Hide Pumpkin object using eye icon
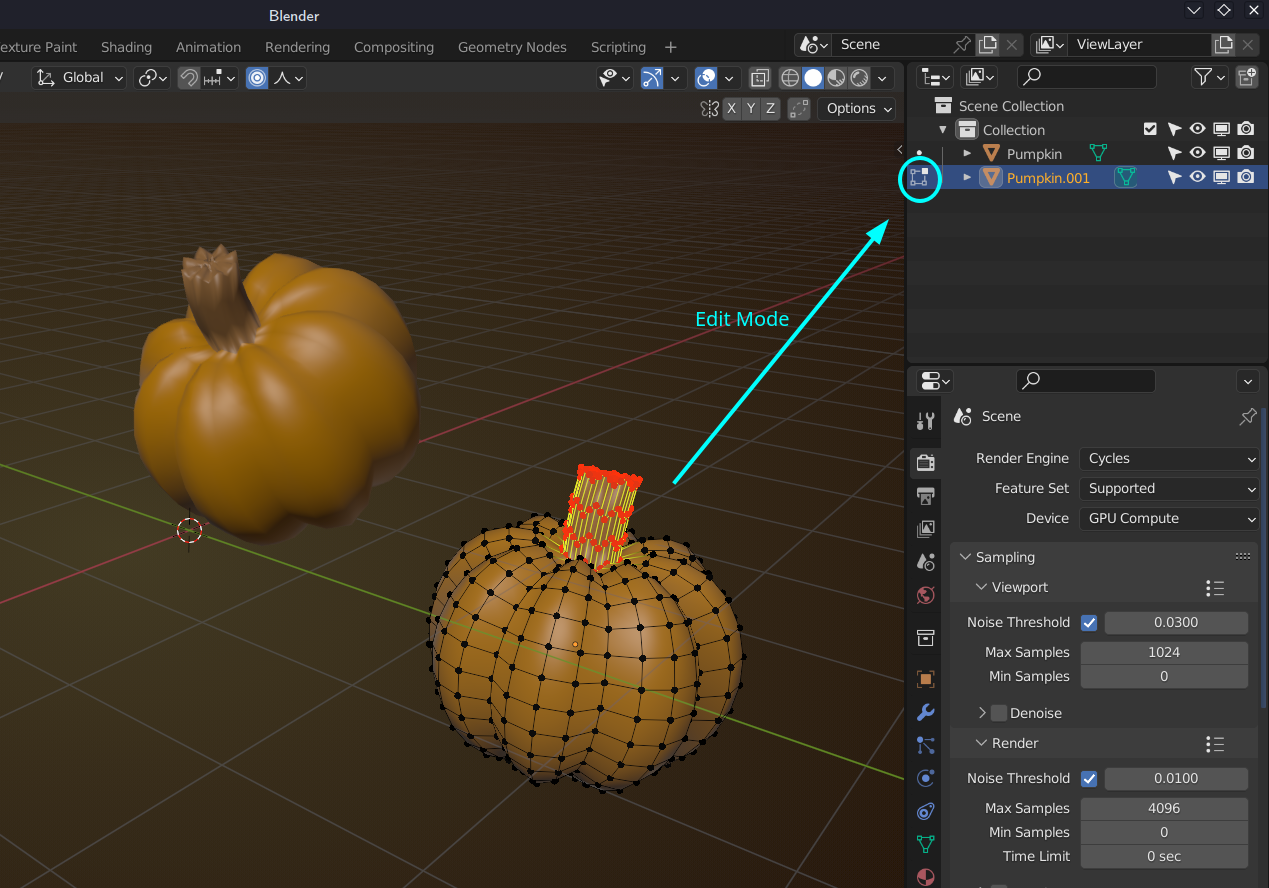The height and width of the screenshot is (888, 1269). (1197, 154)
